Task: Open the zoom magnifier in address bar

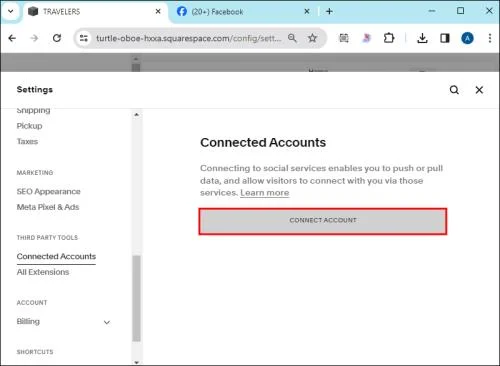Action: click(x=292, y=38)
